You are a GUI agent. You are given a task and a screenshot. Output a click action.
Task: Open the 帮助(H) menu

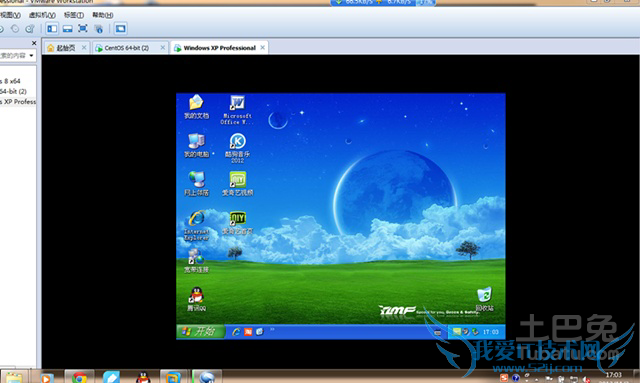(x=102, y=15)
